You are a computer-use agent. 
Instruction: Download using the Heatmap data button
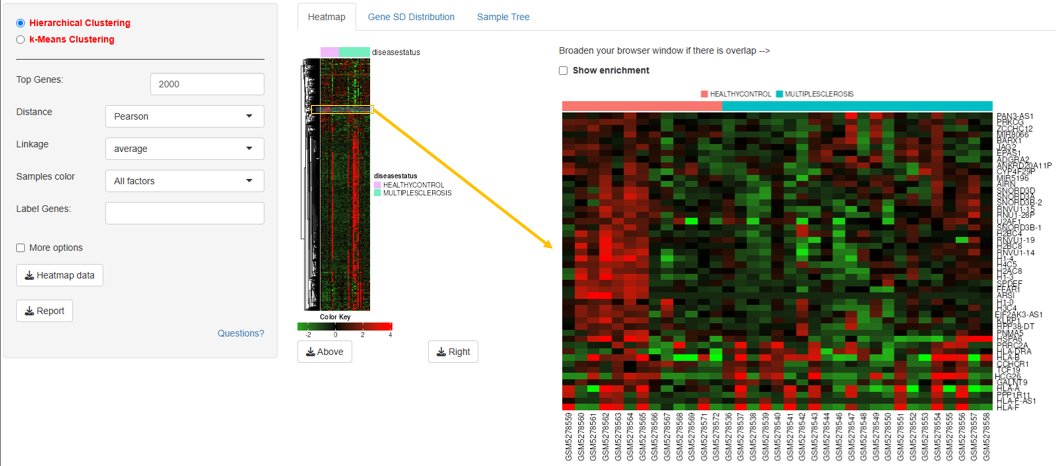coord(60,275)
